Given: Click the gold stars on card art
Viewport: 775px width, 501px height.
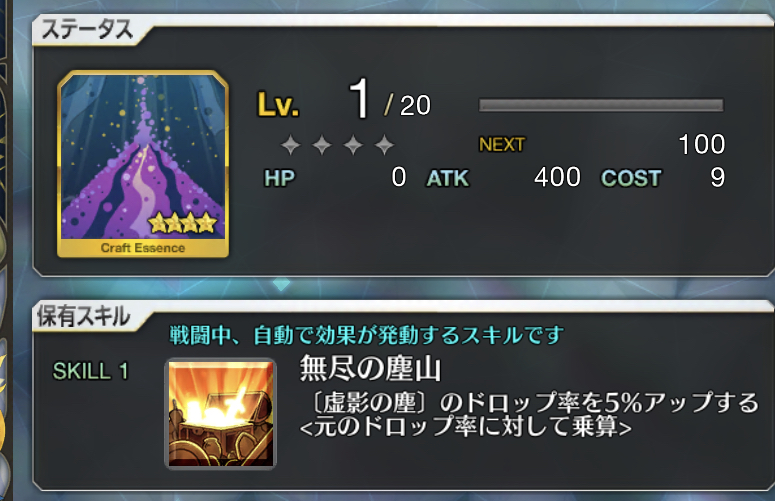Looking at the screenshot, I should [183, 223].
